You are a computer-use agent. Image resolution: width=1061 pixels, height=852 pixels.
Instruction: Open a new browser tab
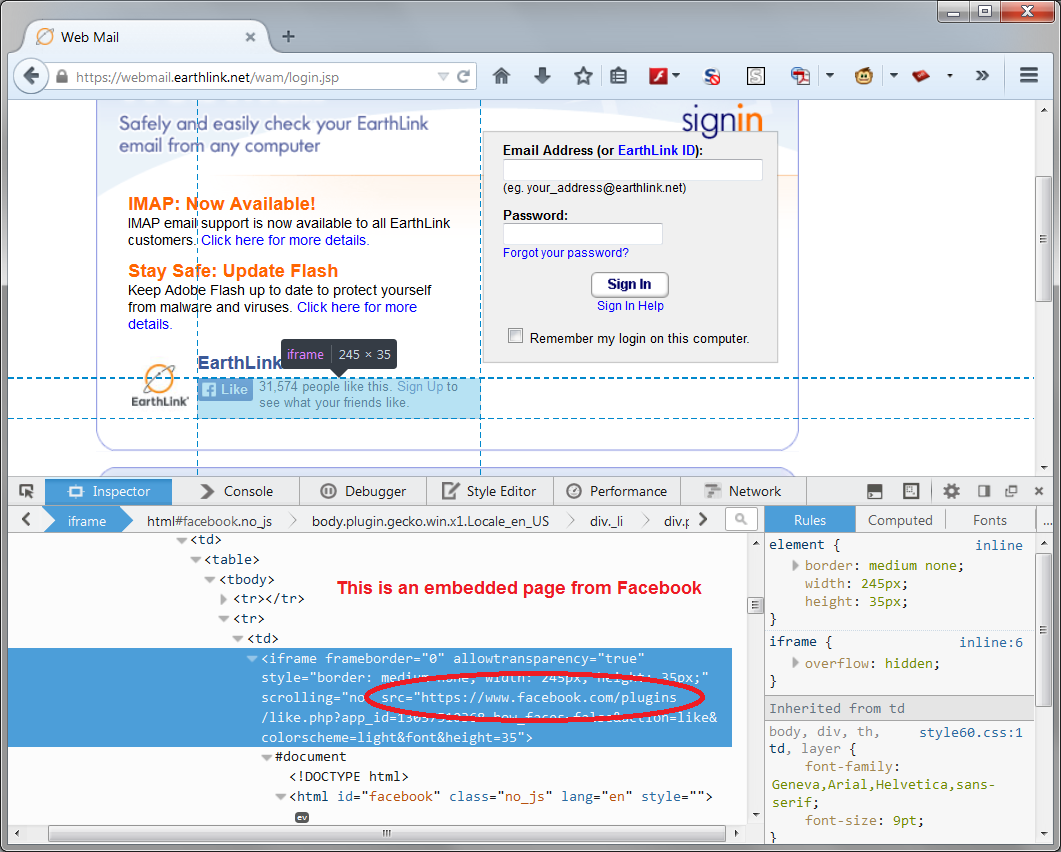point(288,37)
